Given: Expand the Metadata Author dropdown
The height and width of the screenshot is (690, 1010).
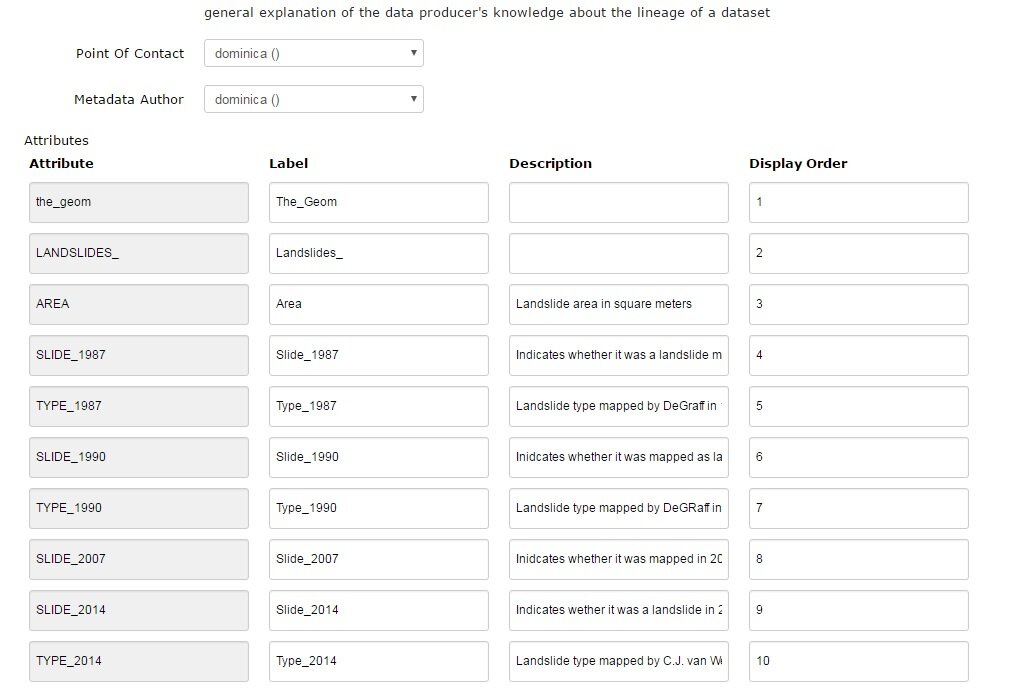Looking at the screenshot, I should (313, 100).
